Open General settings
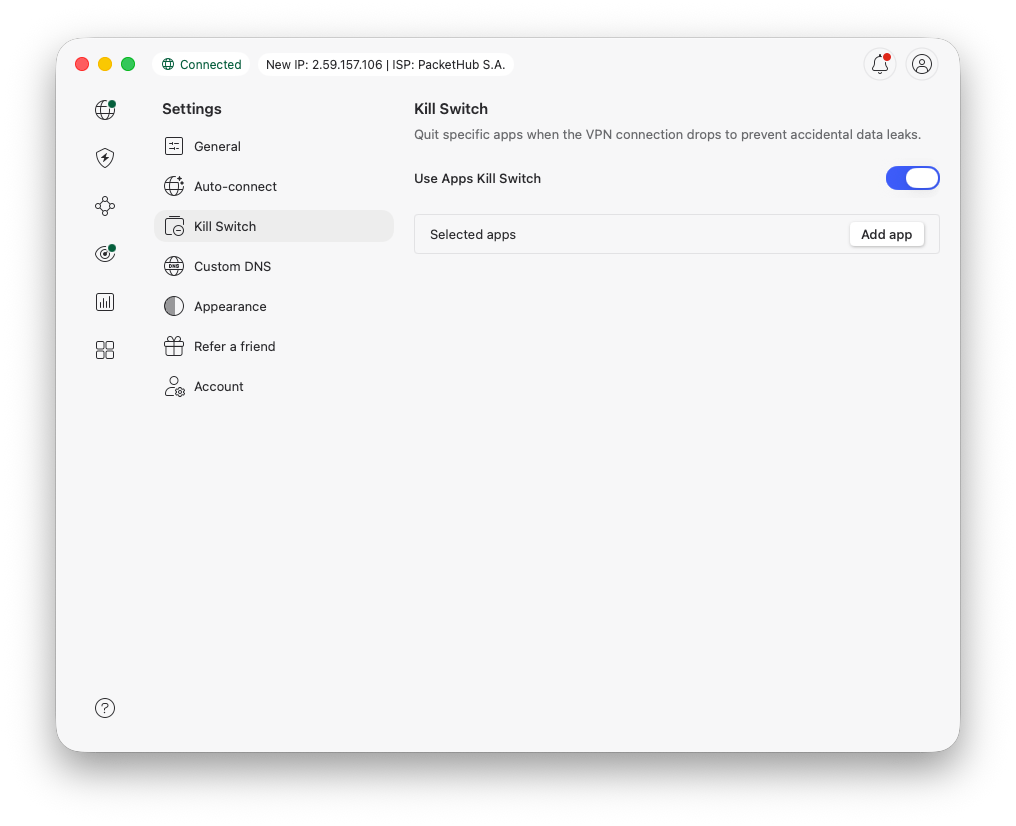1016x826 pixels. pos(218,146)
